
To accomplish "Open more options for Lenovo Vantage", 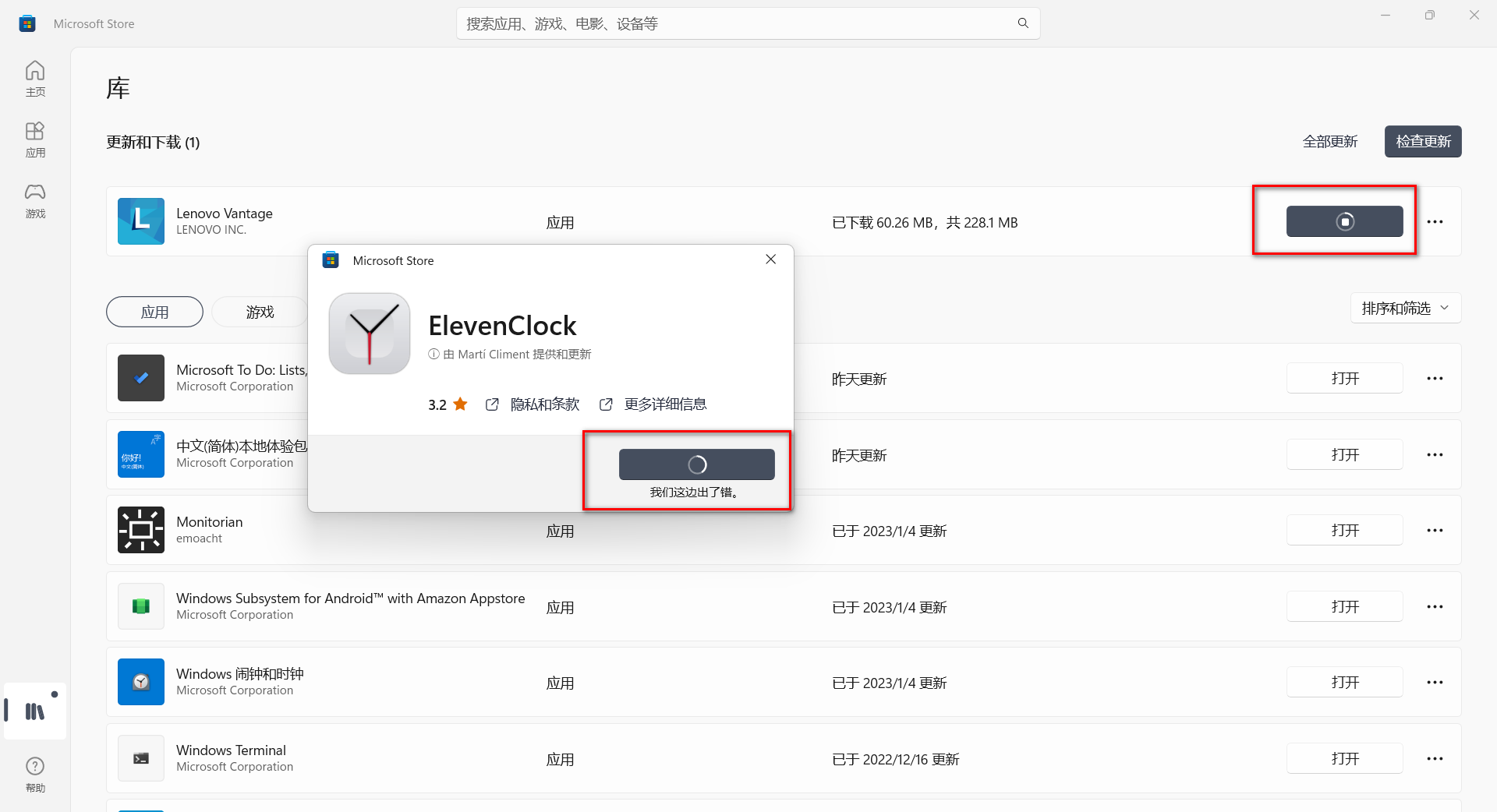I will coord(1435,222).
